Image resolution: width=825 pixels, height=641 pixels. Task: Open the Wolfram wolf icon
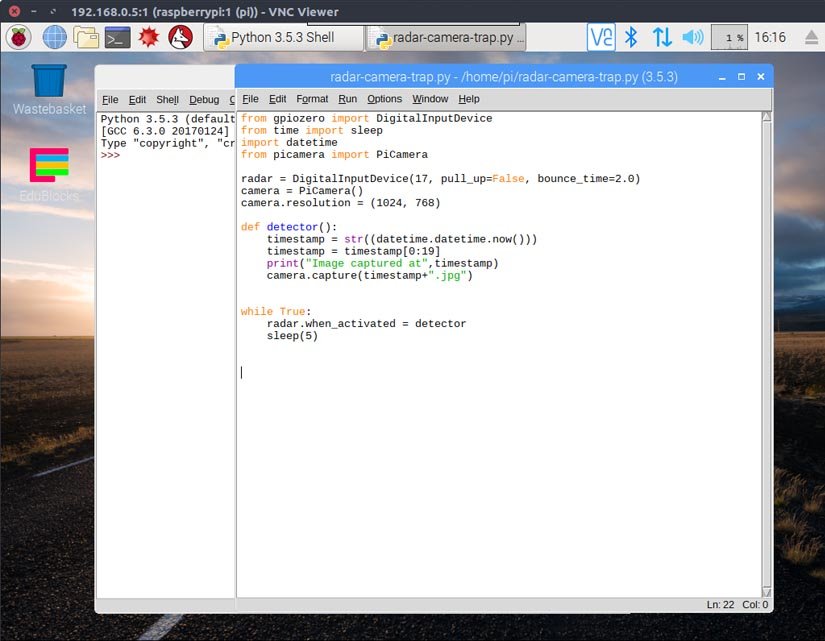(180, 38)
